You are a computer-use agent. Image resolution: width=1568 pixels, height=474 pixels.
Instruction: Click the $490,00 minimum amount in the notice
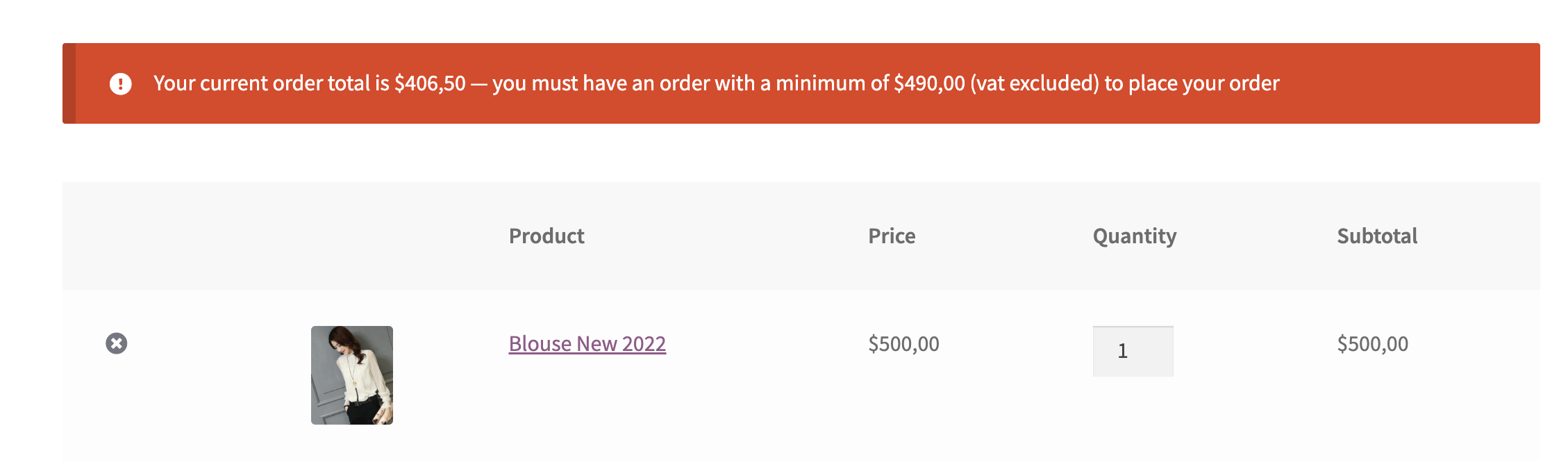[x=929, y=83]
